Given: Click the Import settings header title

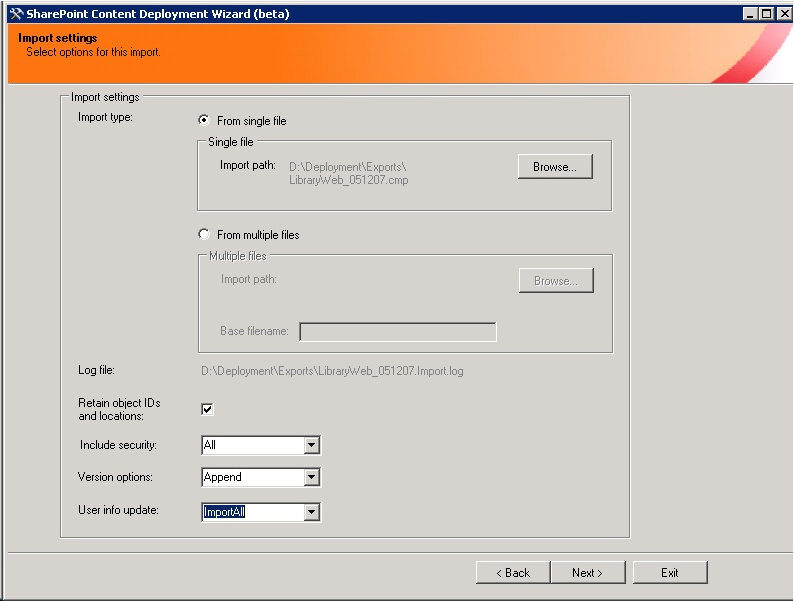Looking at the screenshot, I should coord(58,38).
